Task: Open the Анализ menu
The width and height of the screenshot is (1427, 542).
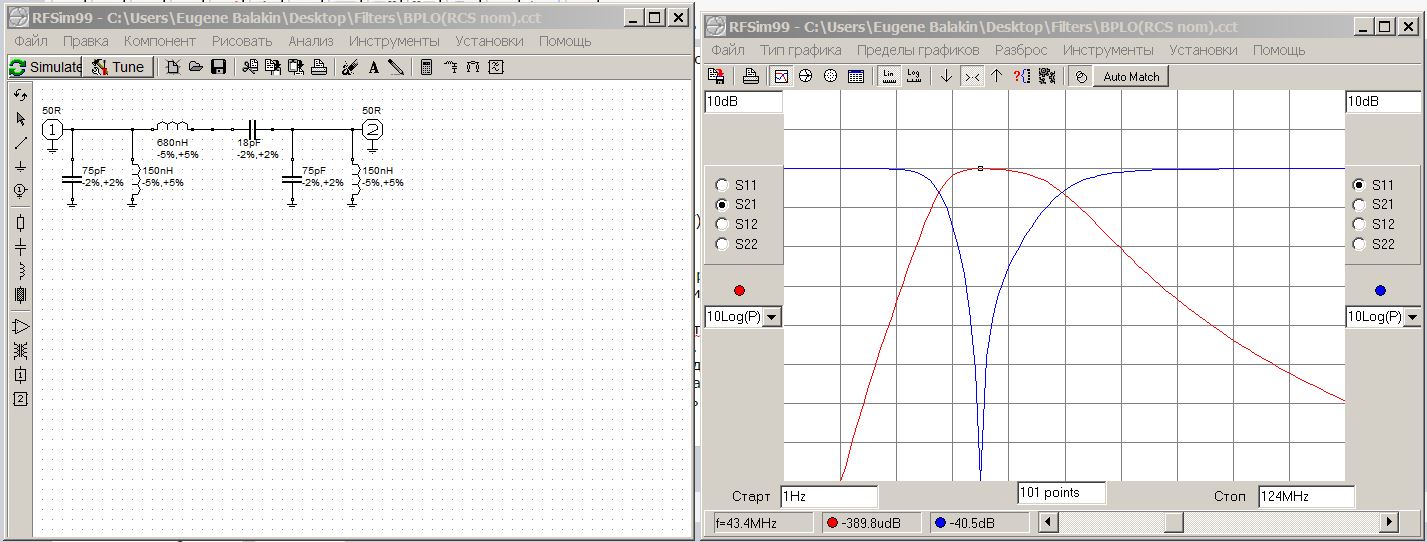Action: tap(310, 41)
